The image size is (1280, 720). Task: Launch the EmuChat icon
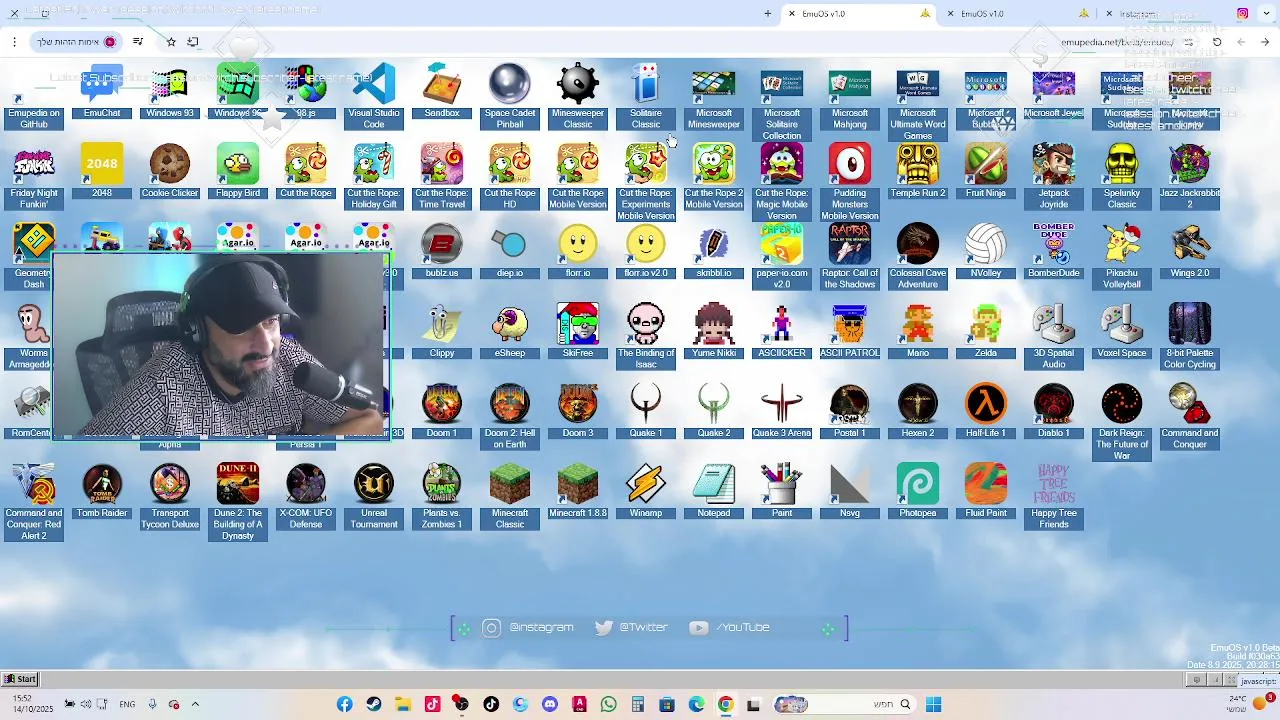pyautogui.click(x=102, y=92)
